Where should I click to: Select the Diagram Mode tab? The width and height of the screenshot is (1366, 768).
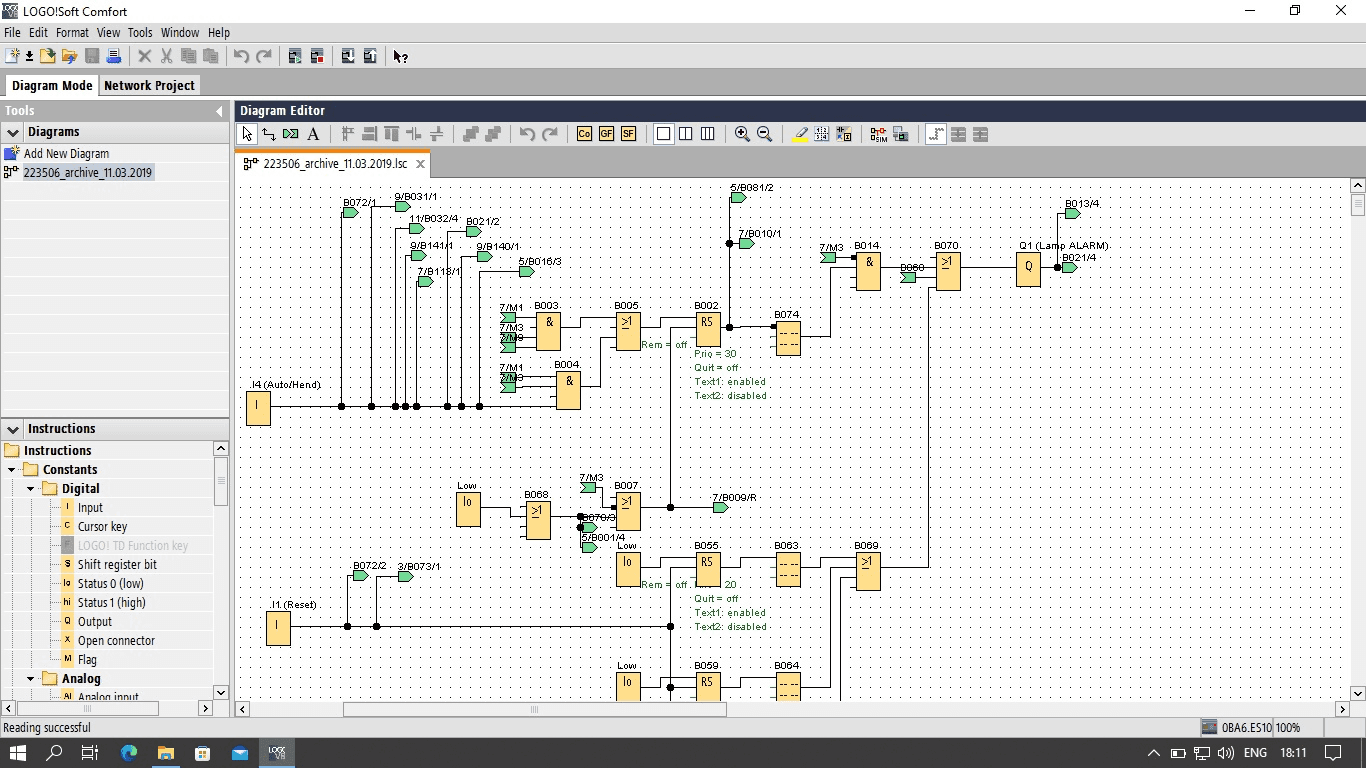coord(52,85)
